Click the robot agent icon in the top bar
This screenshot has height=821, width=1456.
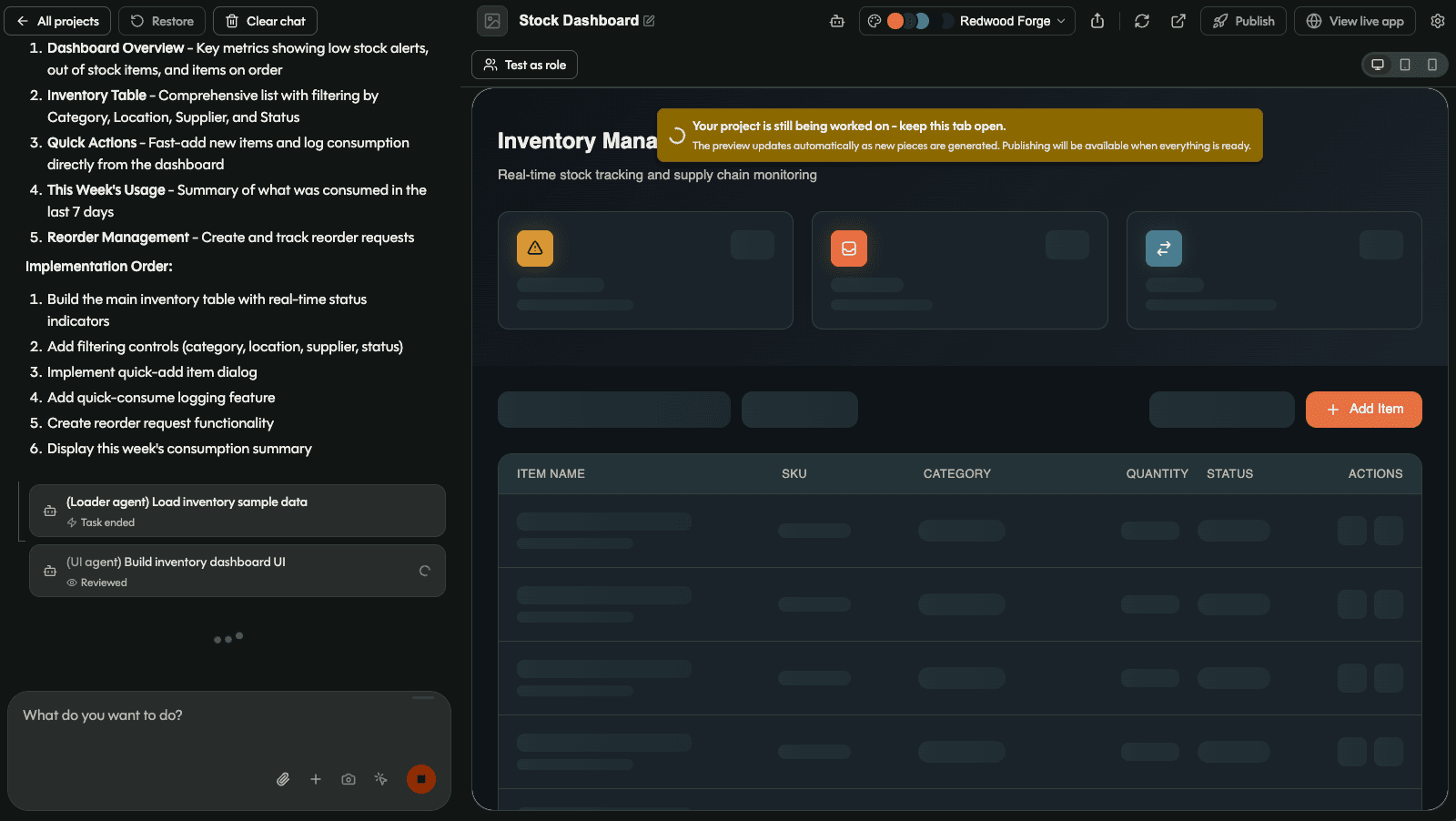pyautogui.click(x=837, y=21)
